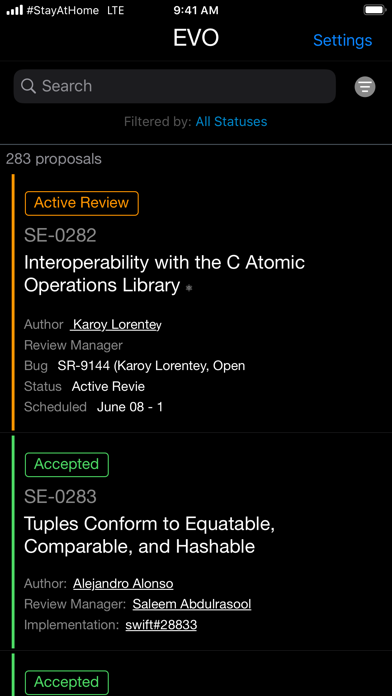Tap the EVO title in navigation bar

(196, 39)
